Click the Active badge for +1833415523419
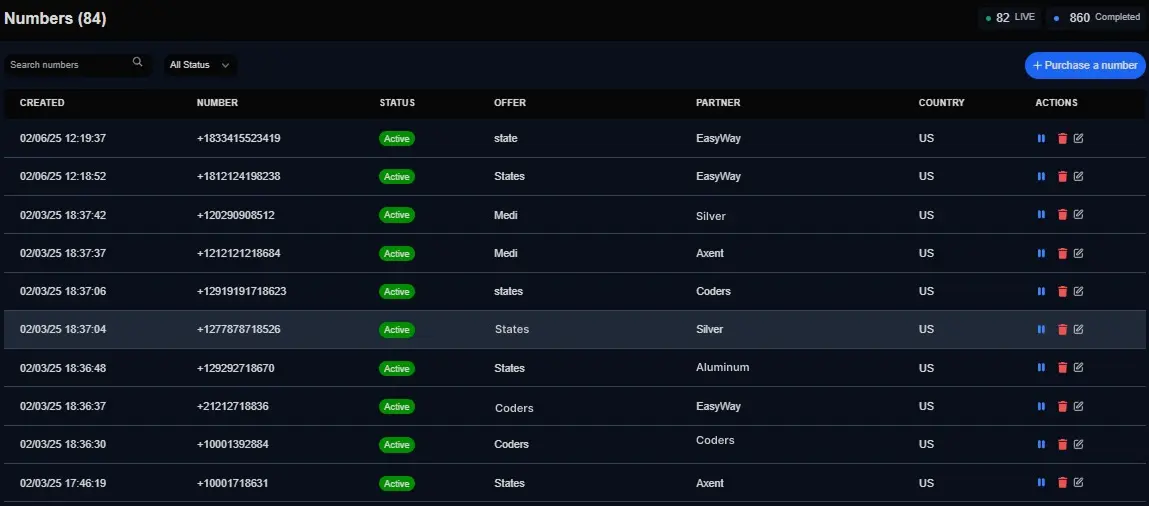Image resolution: width=1149 pixels, height=506 pixels. (396, 138)
